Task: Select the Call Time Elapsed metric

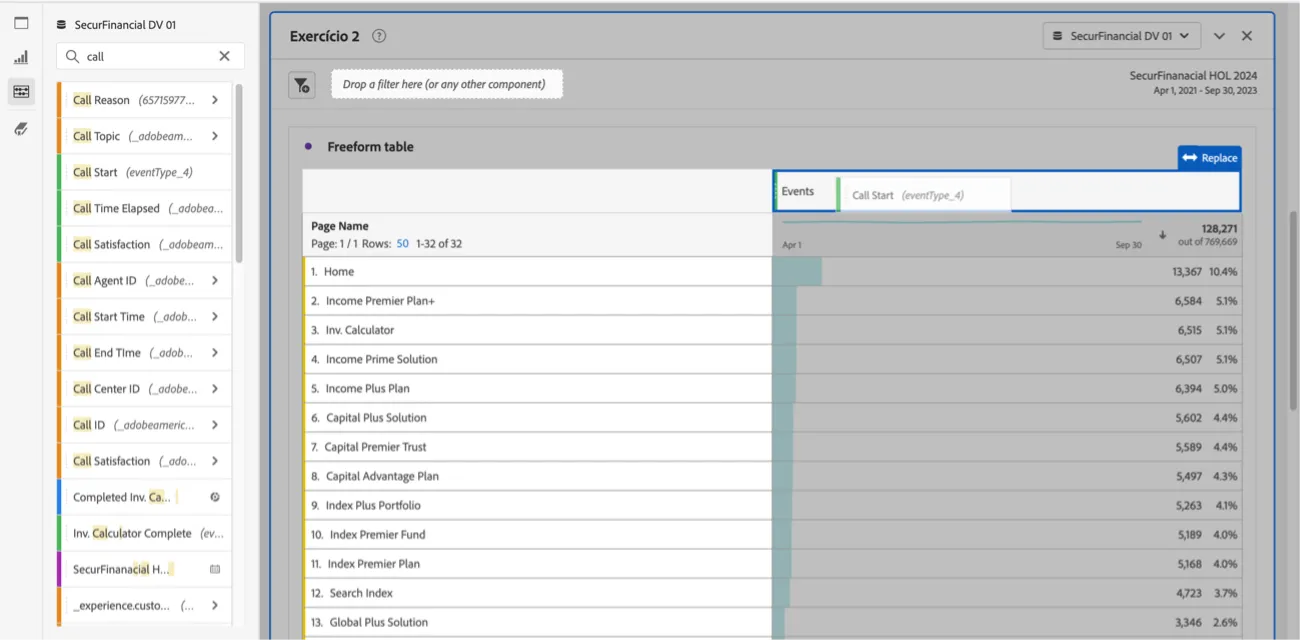Action: (144, 208)
